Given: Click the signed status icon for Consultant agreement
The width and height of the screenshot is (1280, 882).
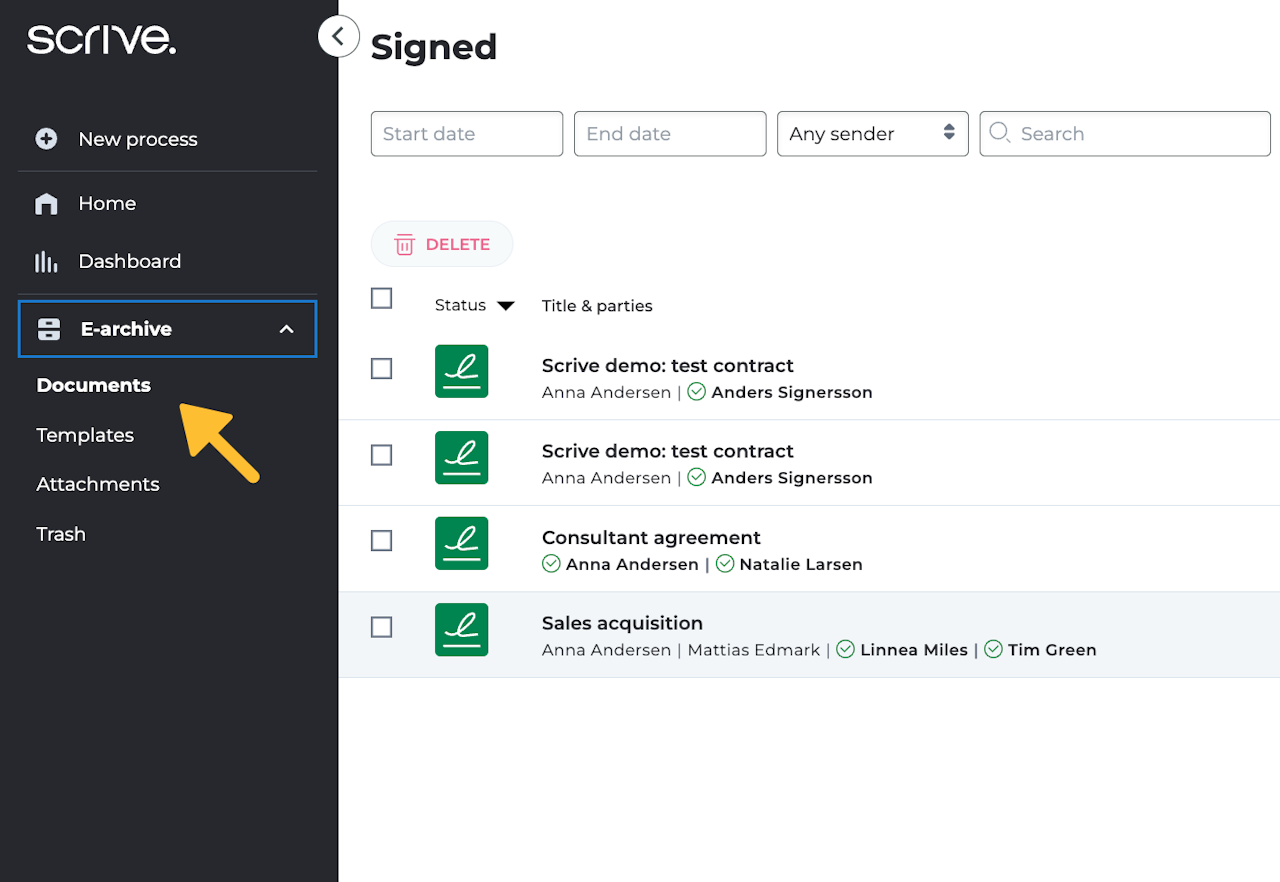Looking at the screenshot, I should 461,543.
